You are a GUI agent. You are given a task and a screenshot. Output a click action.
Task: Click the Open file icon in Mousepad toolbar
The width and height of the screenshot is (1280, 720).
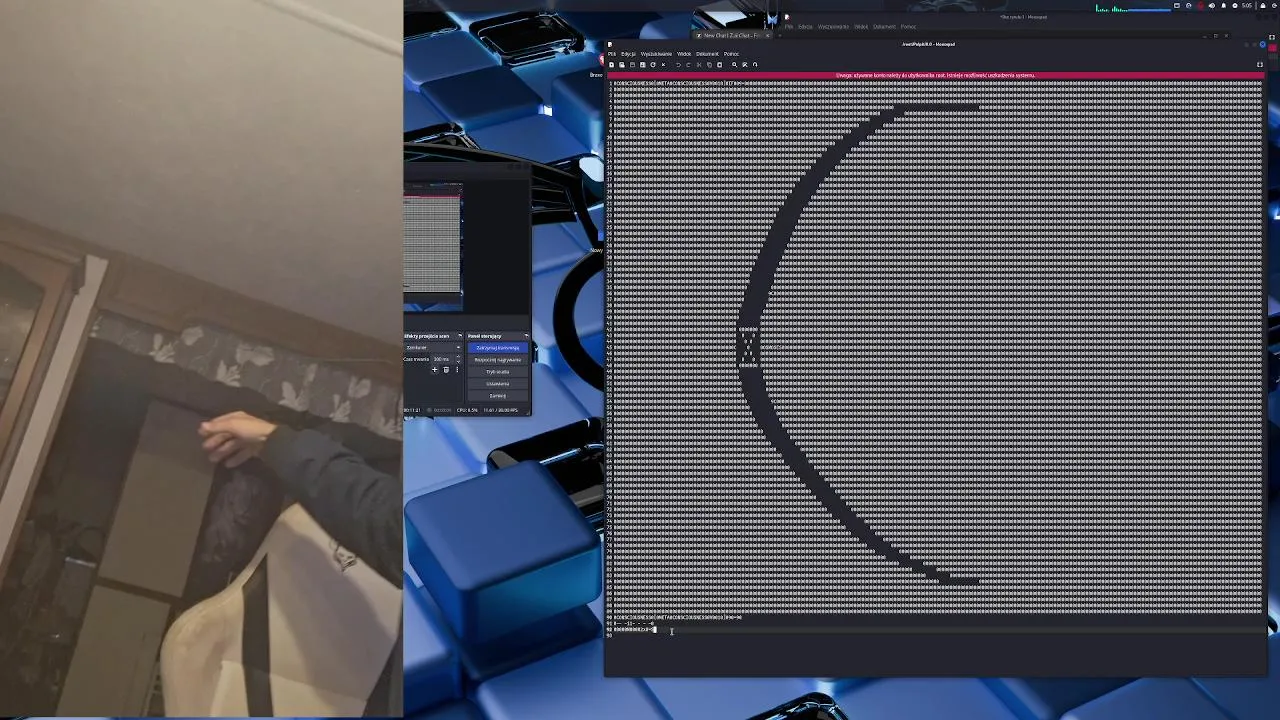click(x=622, y=65)
